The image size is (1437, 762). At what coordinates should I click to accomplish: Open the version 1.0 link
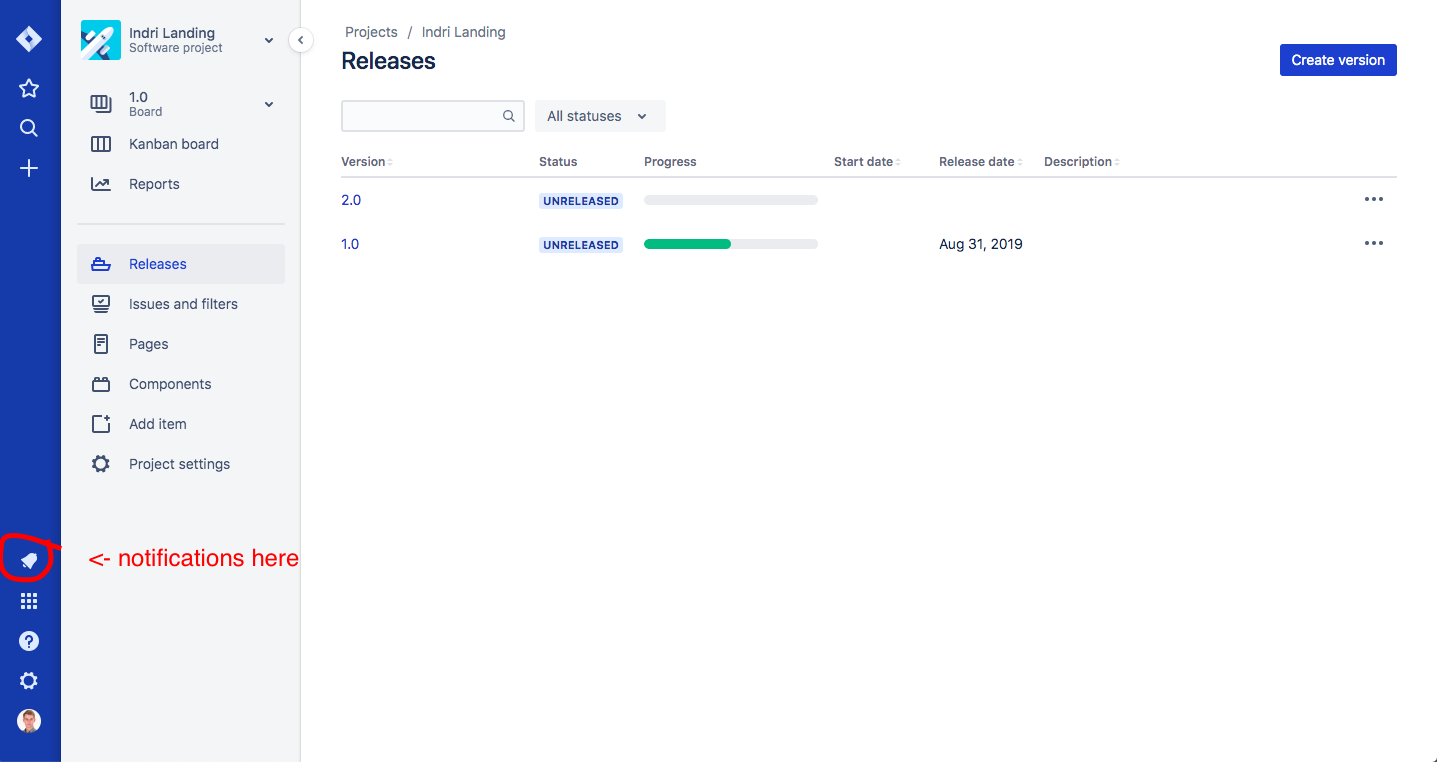coord(350,244)
